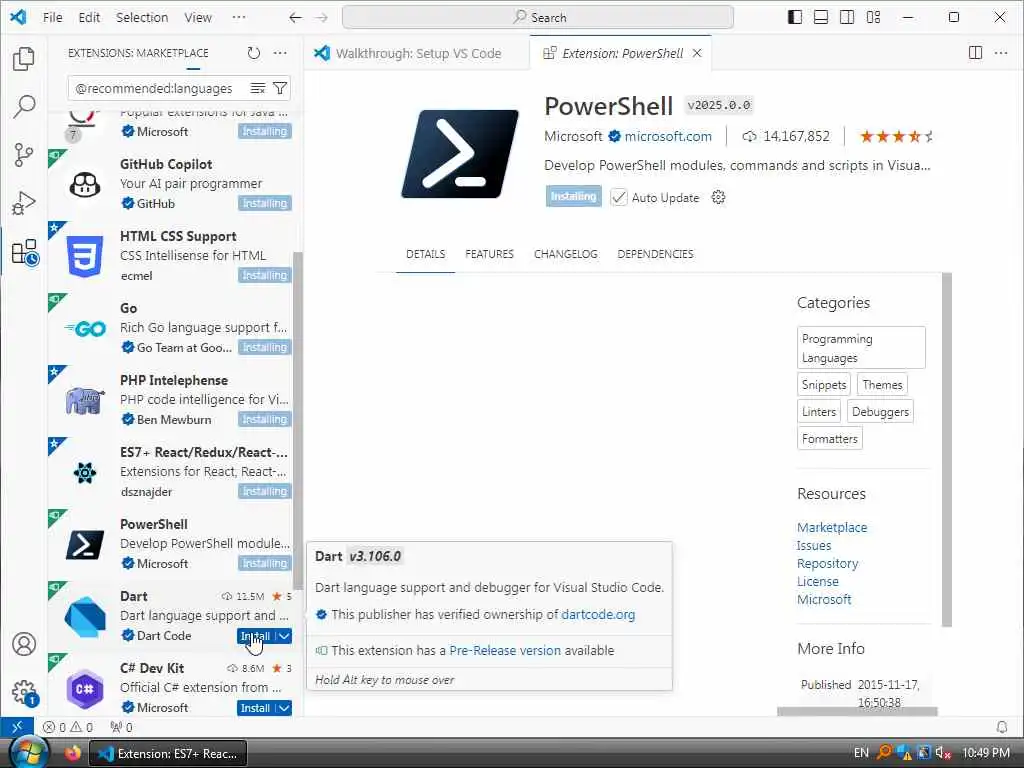Go forward with the navigation arrow
Image resolution: width=1024 pixels, height=768 pixels.
(321, 18)
